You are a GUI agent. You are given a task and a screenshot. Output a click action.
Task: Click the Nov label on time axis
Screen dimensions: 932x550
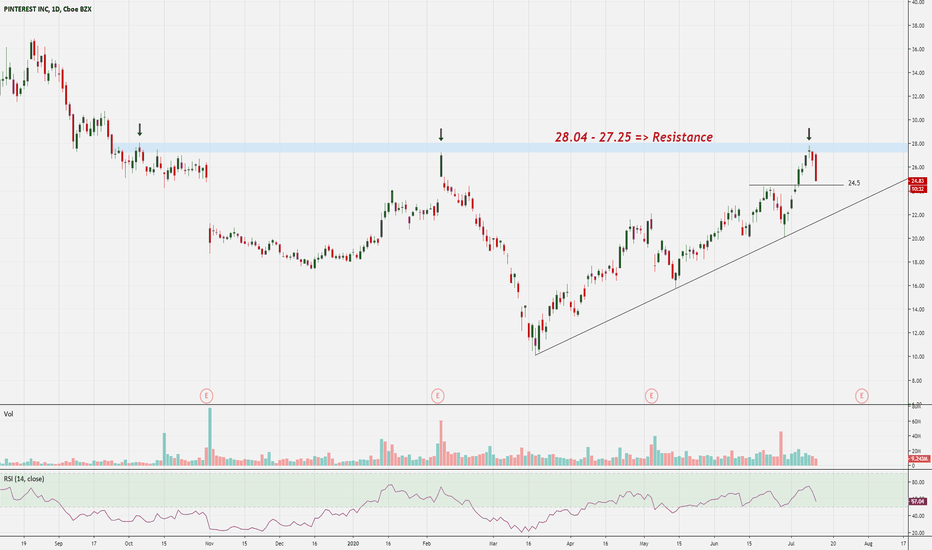(x=209, y=543)
